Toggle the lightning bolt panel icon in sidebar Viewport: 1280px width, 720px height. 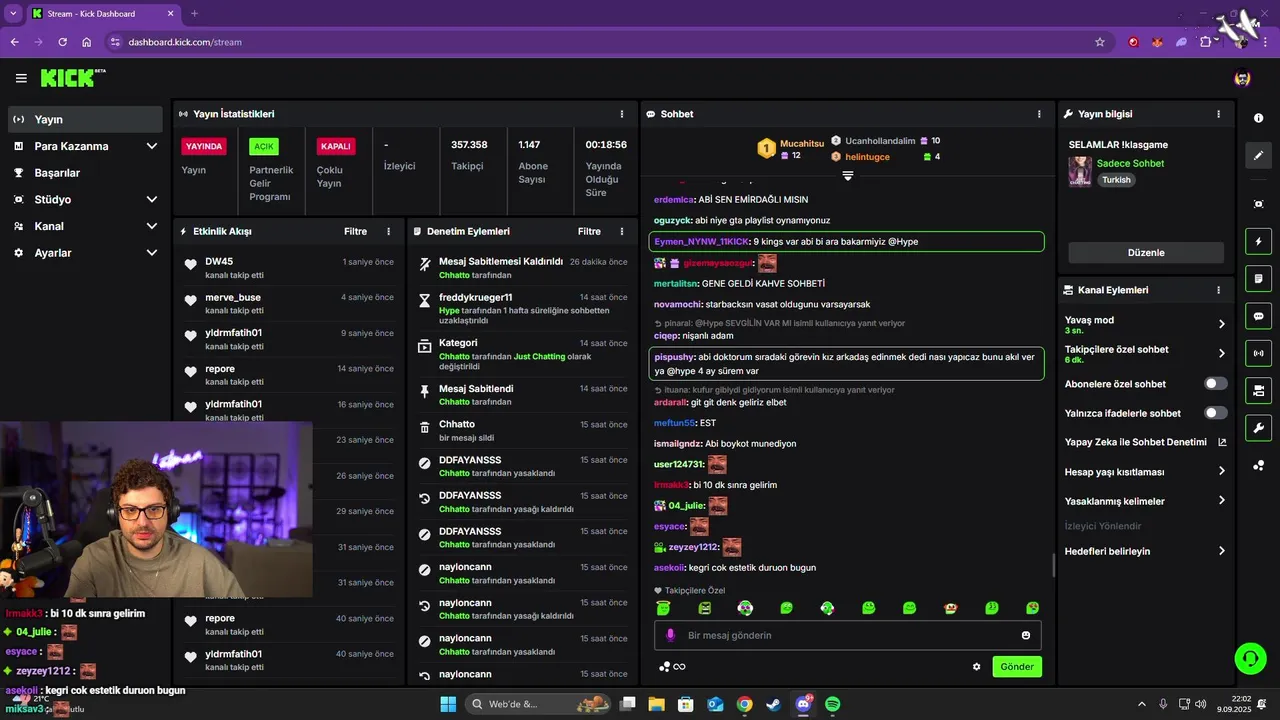(x=1258, y=242)
